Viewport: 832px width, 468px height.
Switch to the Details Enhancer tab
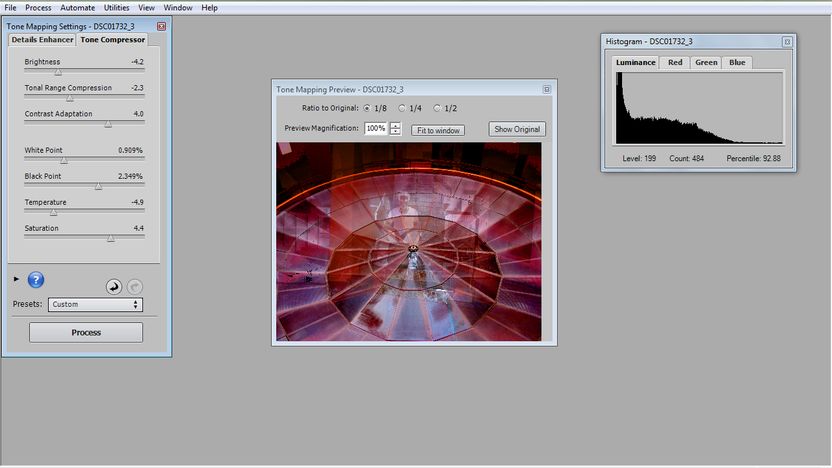pos(42,40)
